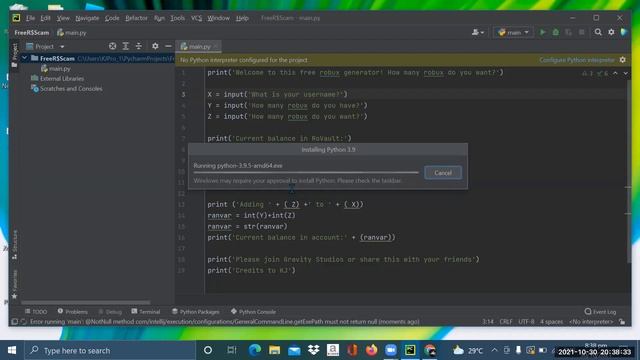Image resolution: width=640 pixels, height=360 pixels.
Task: Open the Run menu
Action: [x=159, y=18]
